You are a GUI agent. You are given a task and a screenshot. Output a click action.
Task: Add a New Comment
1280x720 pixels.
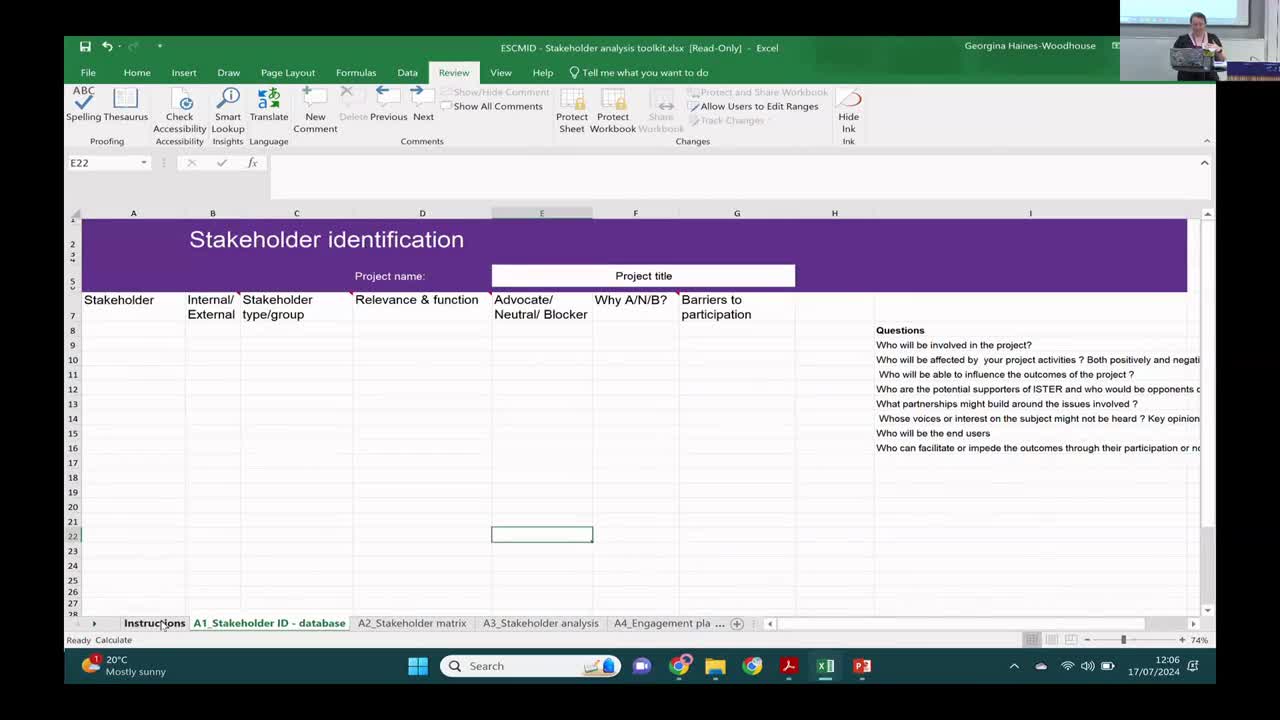(x=315, y=110)
